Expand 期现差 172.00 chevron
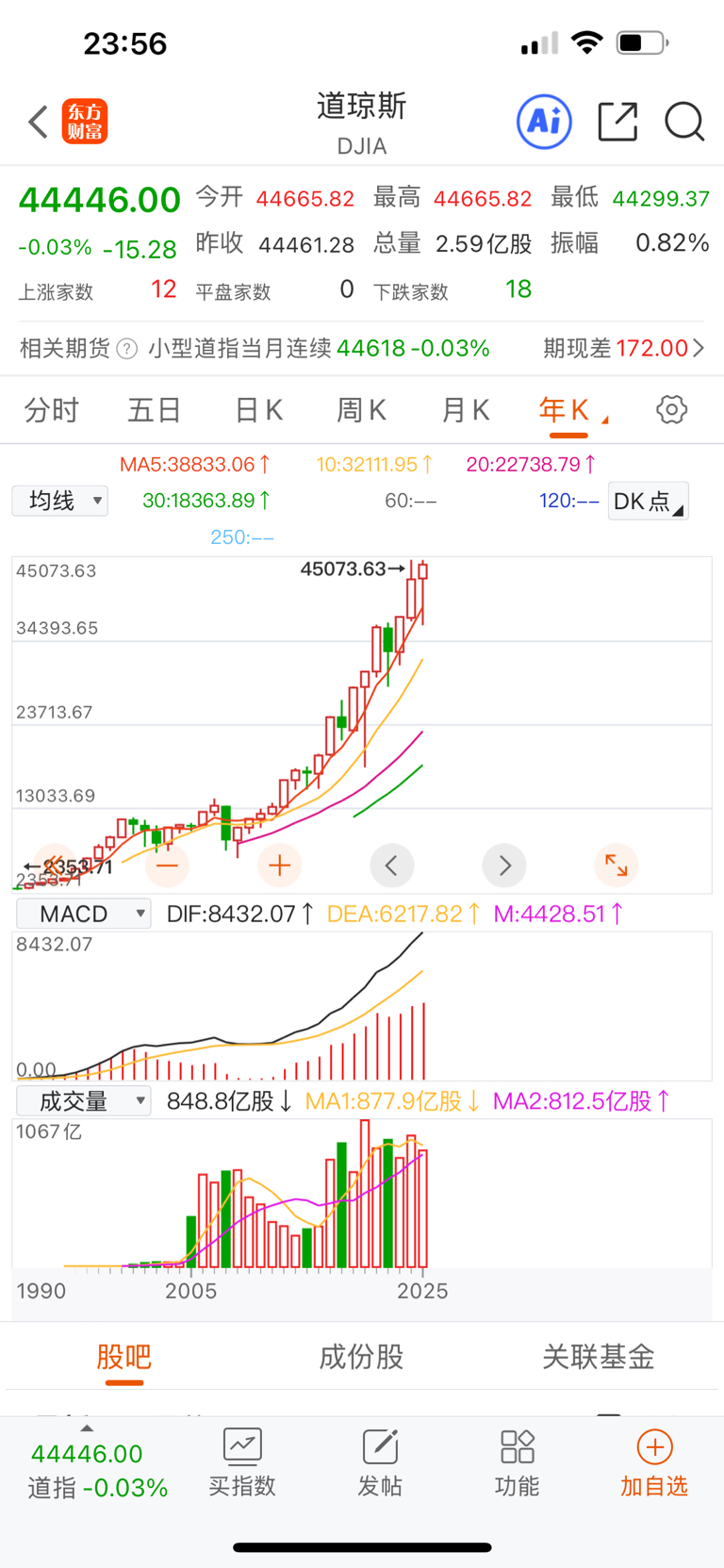Screen dimensions: 724x1568 [699, 348]
